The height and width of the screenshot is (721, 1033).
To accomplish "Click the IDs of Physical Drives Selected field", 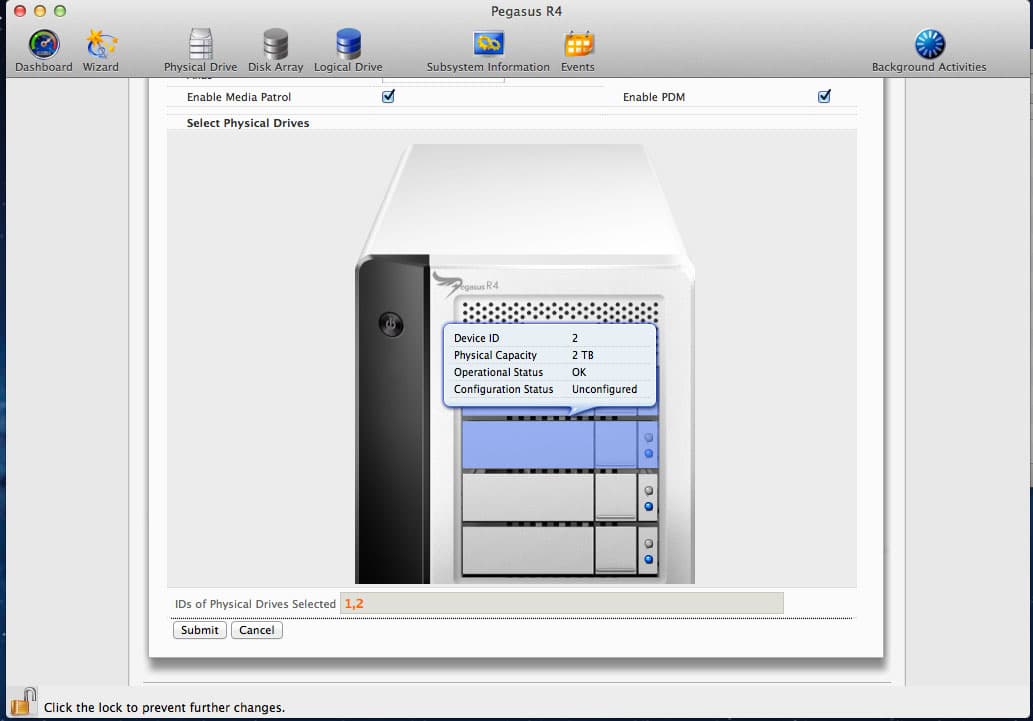I will click(x=561, y=603).
